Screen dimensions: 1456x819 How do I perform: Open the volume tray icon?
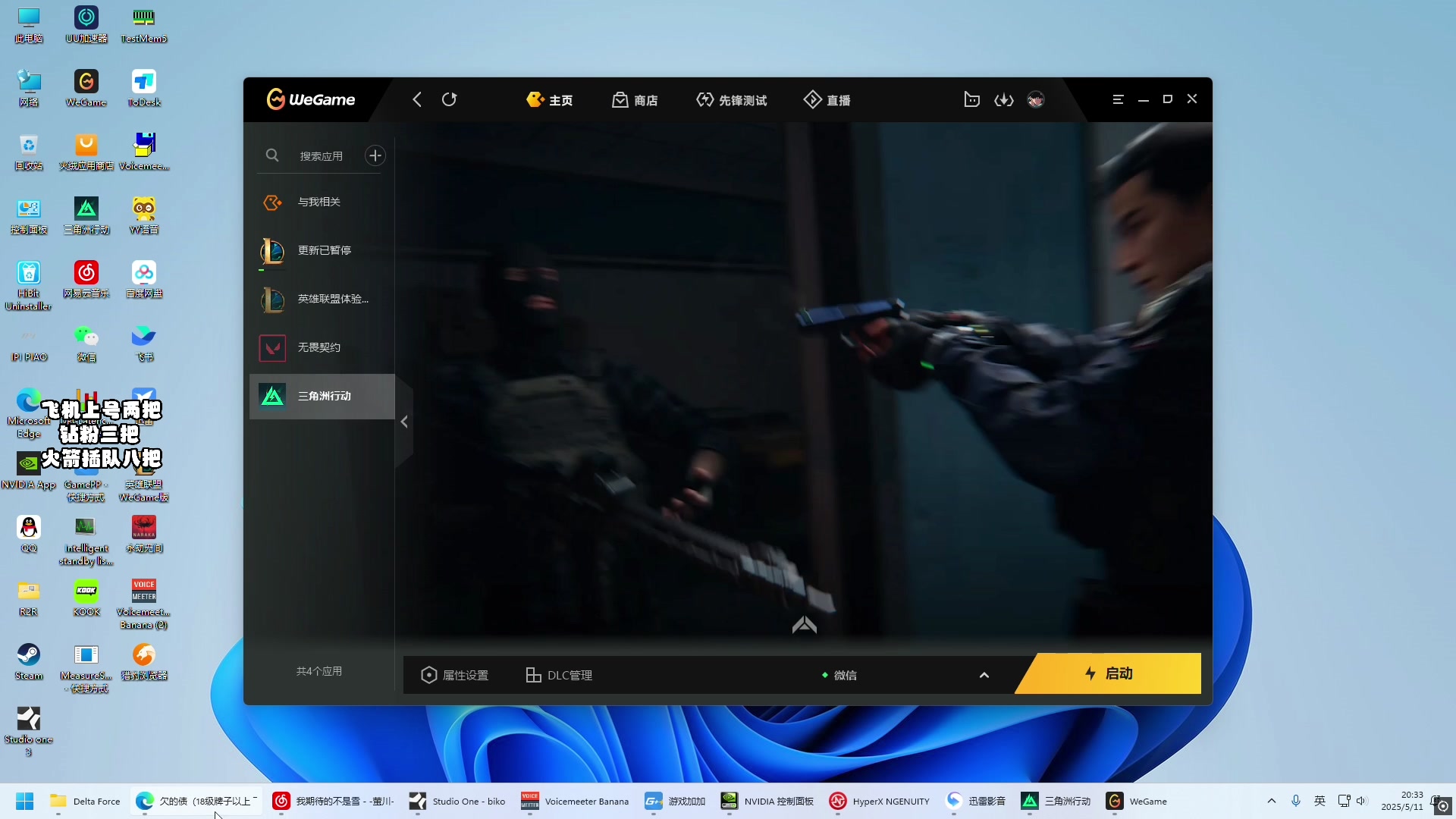(1361, 801)
